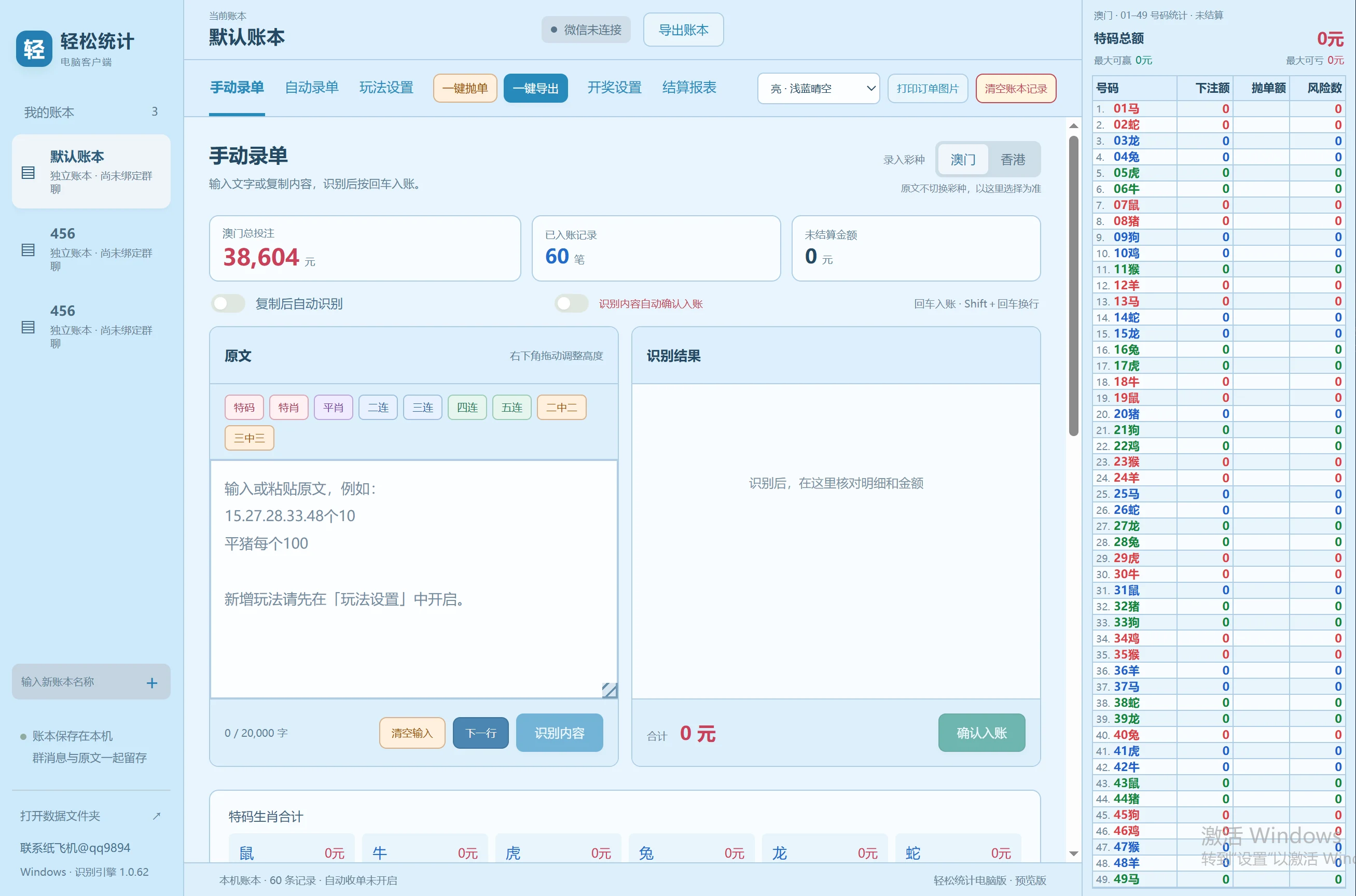
Task: Toggle 复制后自动识别 switch
Action: point(228,303)
